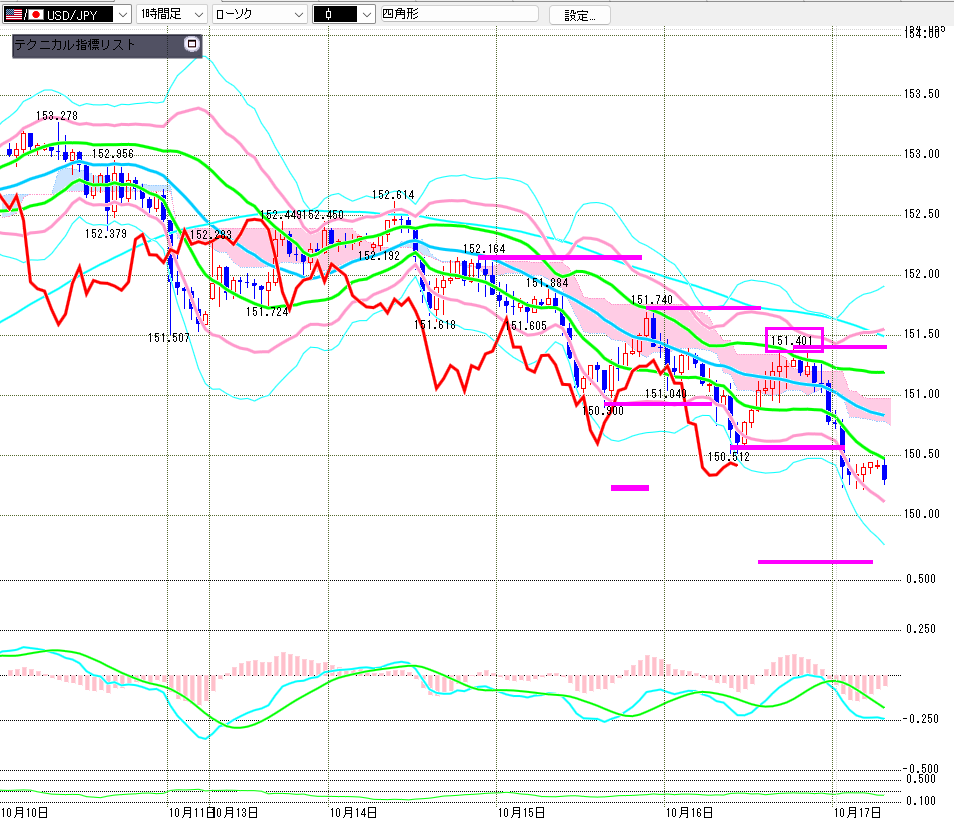Click the 152.614 peak price label
Screen dimensions: 954x823
pyautogui.click(x=393, y=196)
